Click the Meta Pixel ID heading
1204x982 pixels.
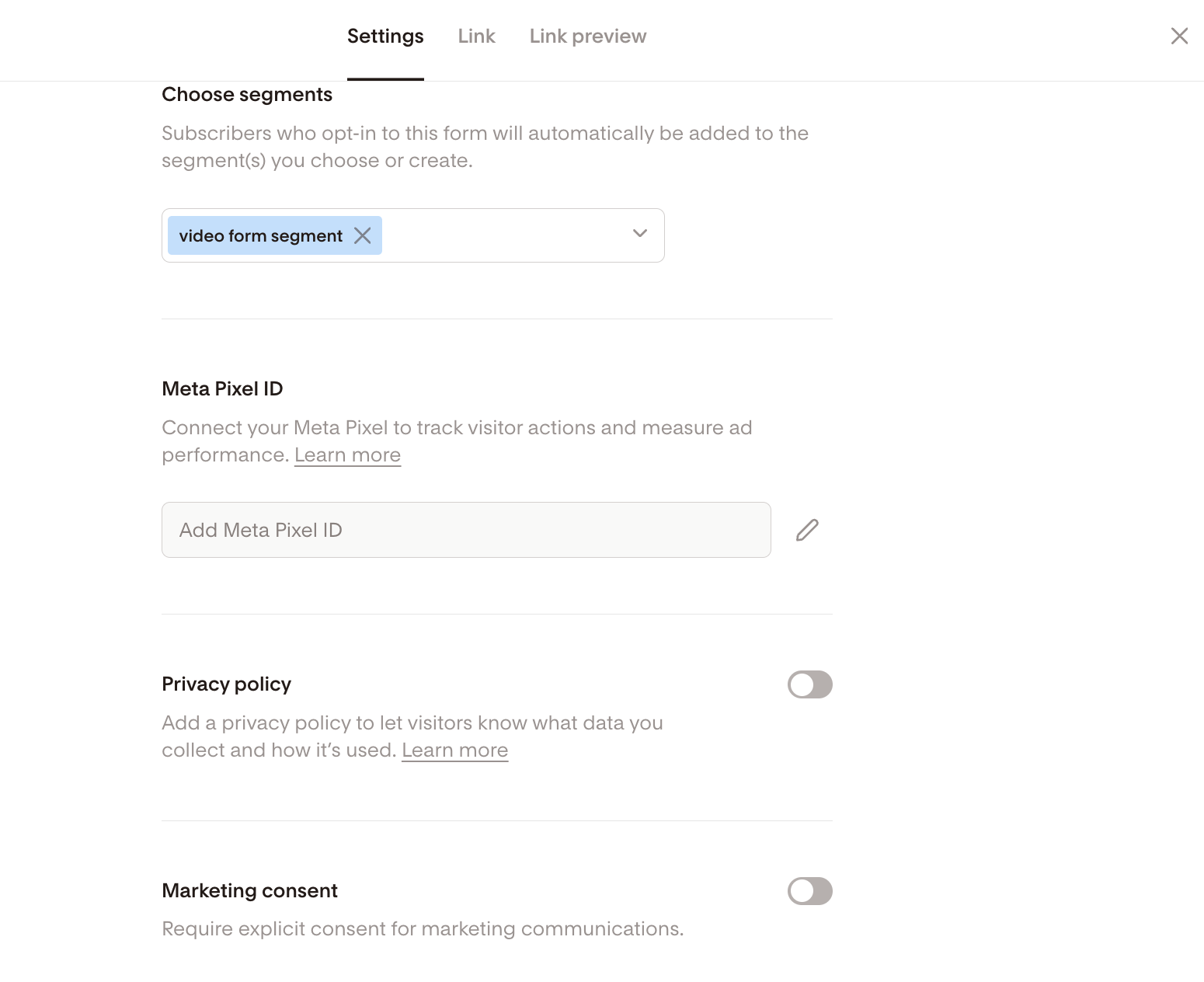[x=222, y=389]
